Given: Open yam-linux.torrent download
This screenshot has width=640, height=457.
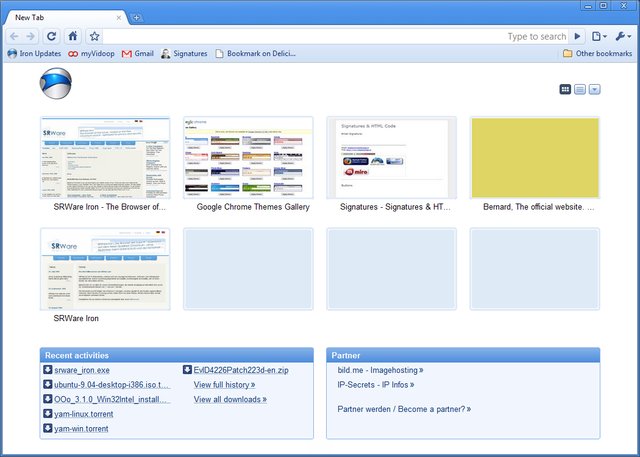Looking at the screenshot, I should tap(84, 414).
